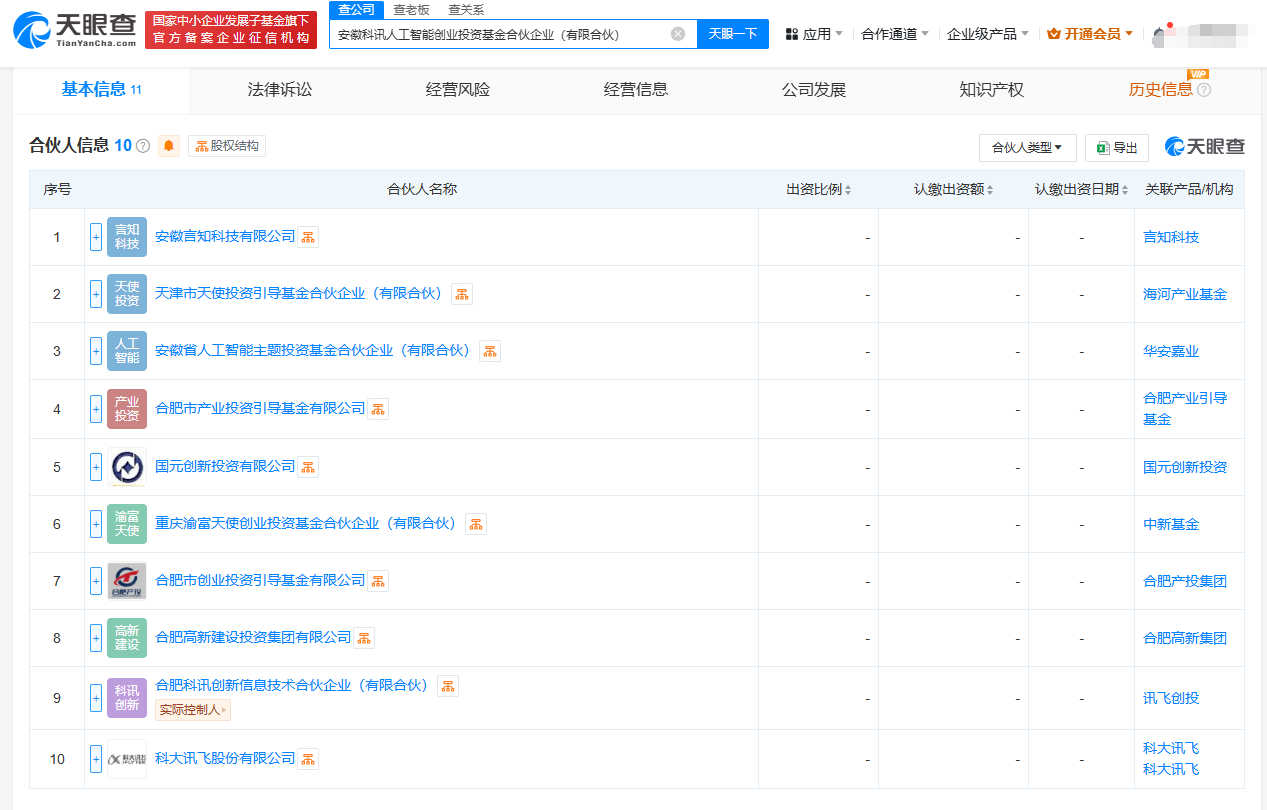Open the 合伙人类型 filter dropdown
This screenshot has width=1267, height=810.
[x=1027, y=148]
